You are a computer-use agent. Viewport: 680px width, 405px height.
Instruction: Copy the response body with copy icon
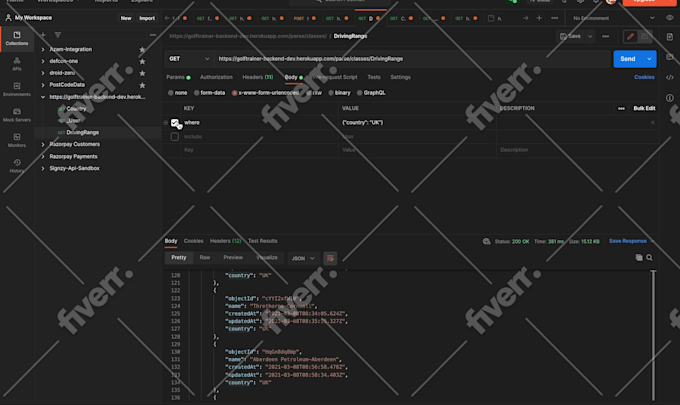[x=639, y=258]
